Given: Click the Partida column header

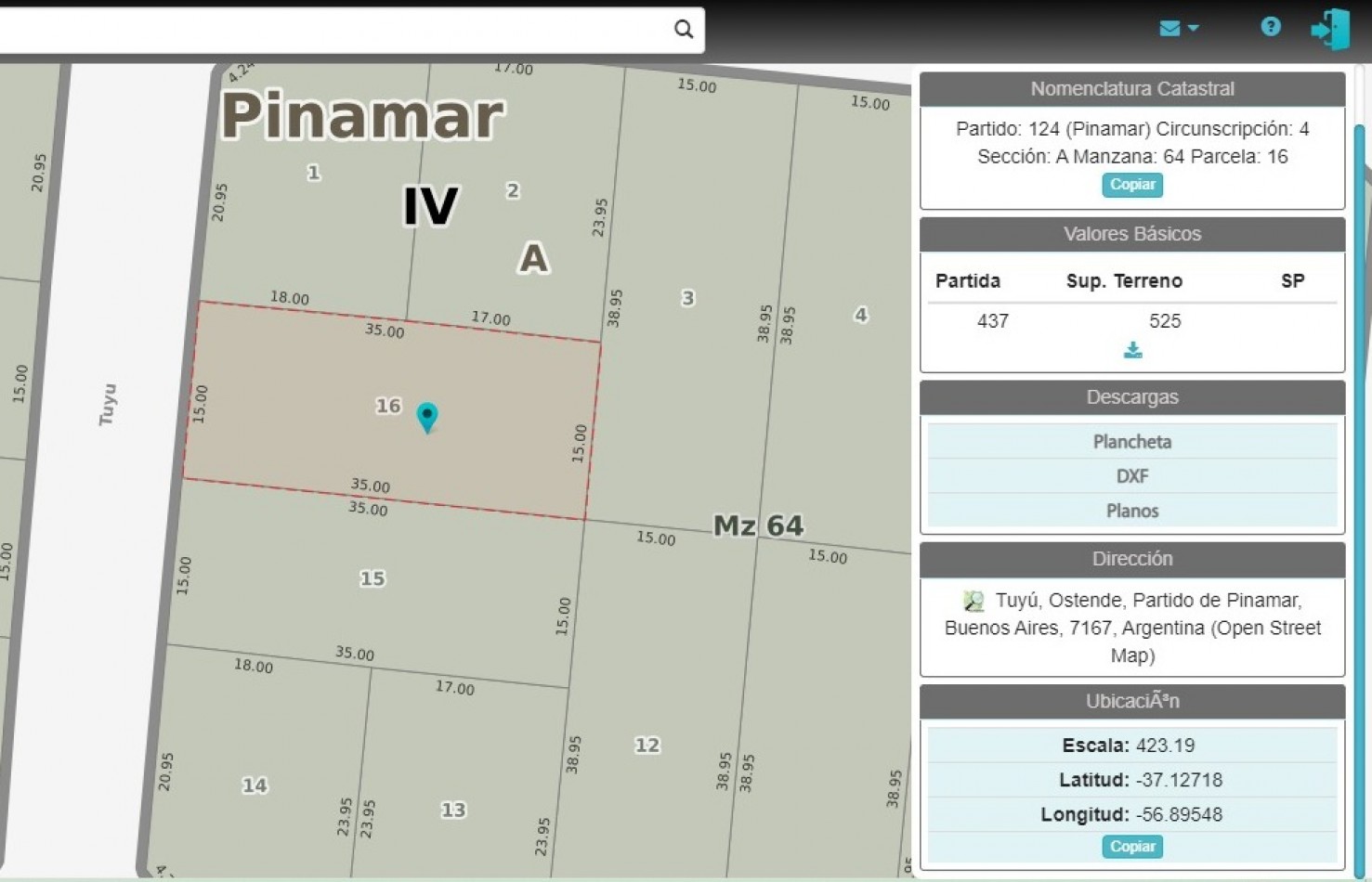Looking at the screenshot, I should coord(968,281).
